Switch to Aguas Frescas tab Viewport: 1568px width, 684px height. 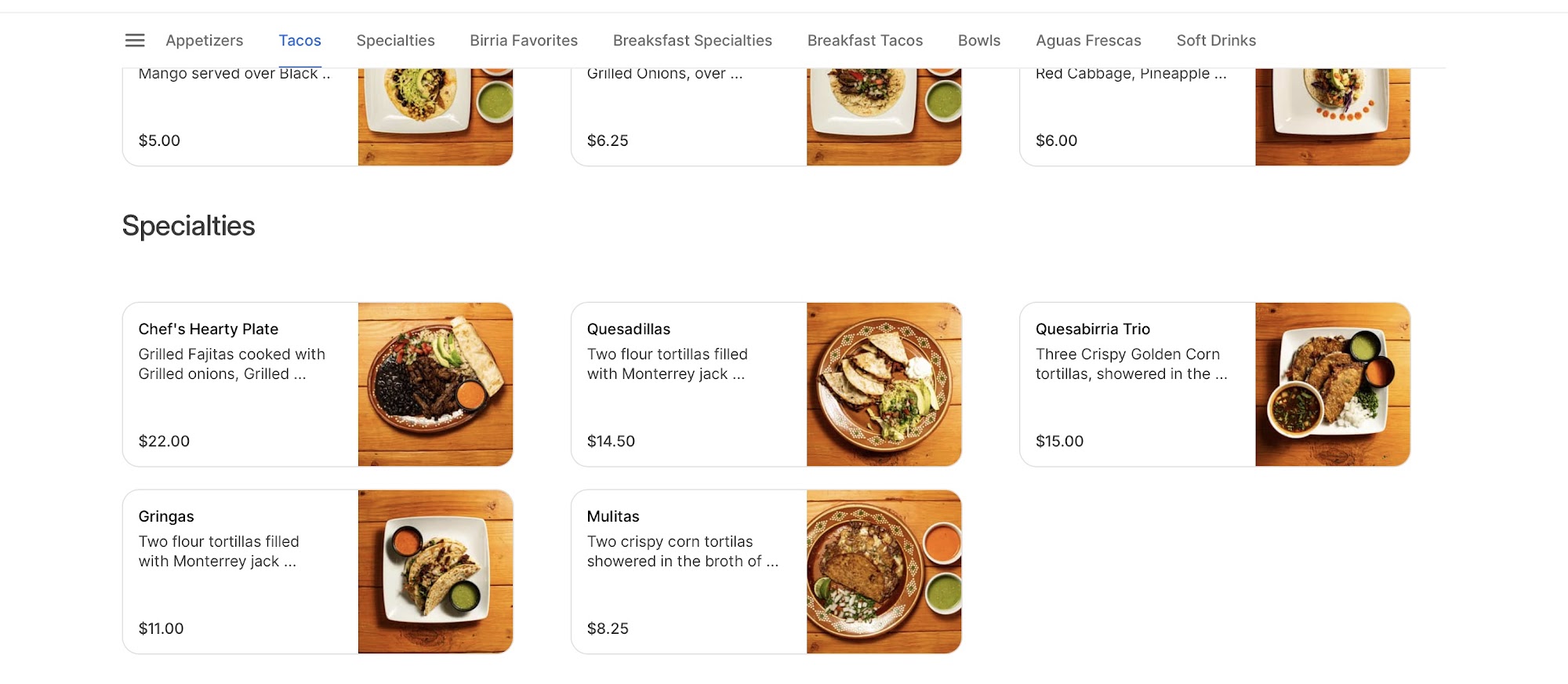pyautogui.click(x=1088, y=41)
